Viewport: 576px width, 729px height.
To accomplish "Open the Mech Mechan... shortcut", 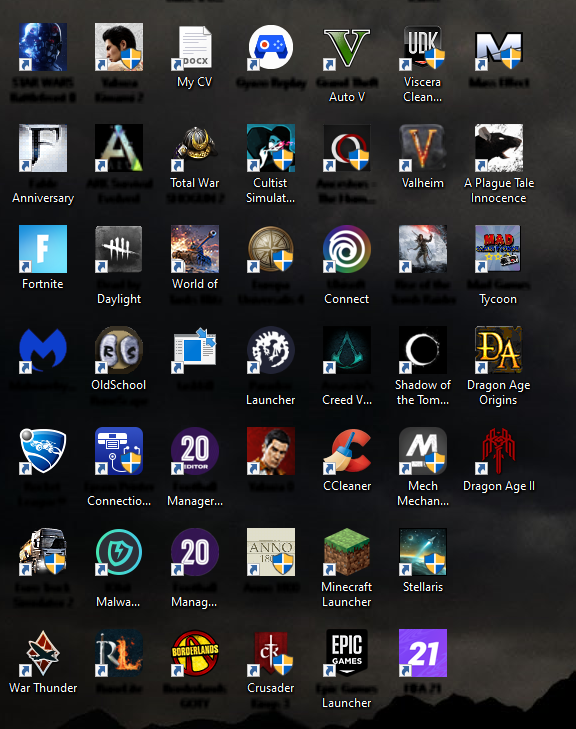I will (x=423, y=451).
